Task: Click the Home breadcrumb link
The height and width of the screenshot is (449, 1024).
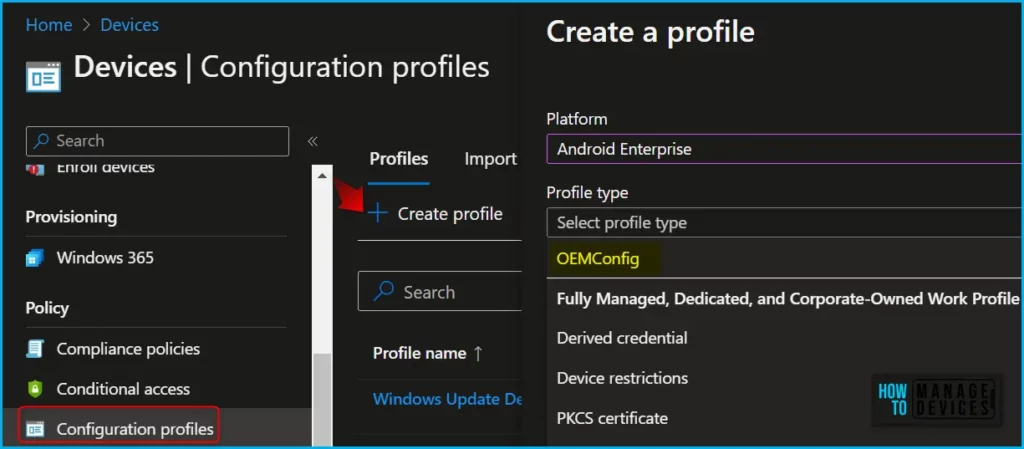Action: click(48, 25)
